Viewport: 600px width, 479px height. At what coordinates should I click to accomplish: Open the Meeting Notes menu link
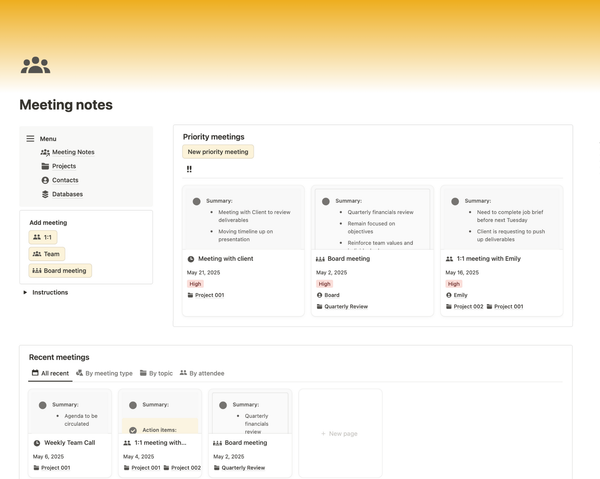tap(73, 152)
